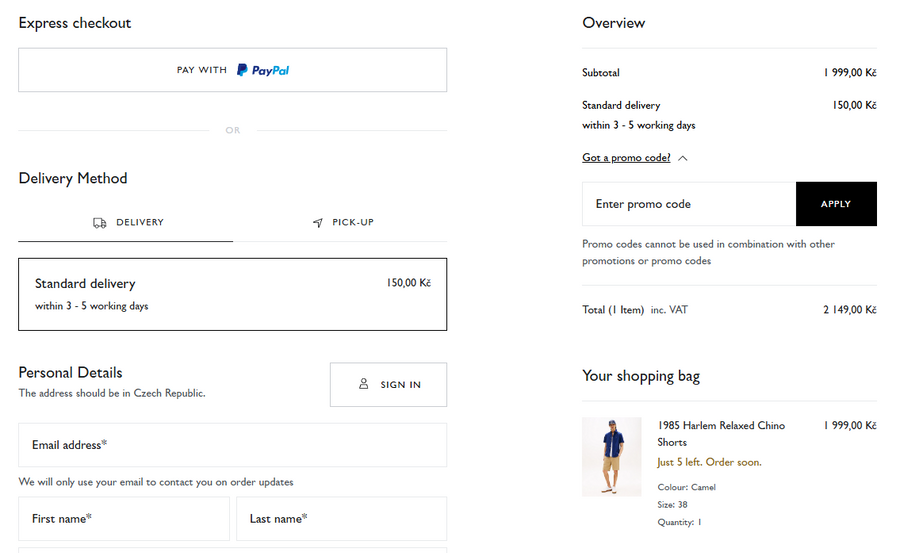
Task: Focus the Enter promo code field
Action: 689,204
